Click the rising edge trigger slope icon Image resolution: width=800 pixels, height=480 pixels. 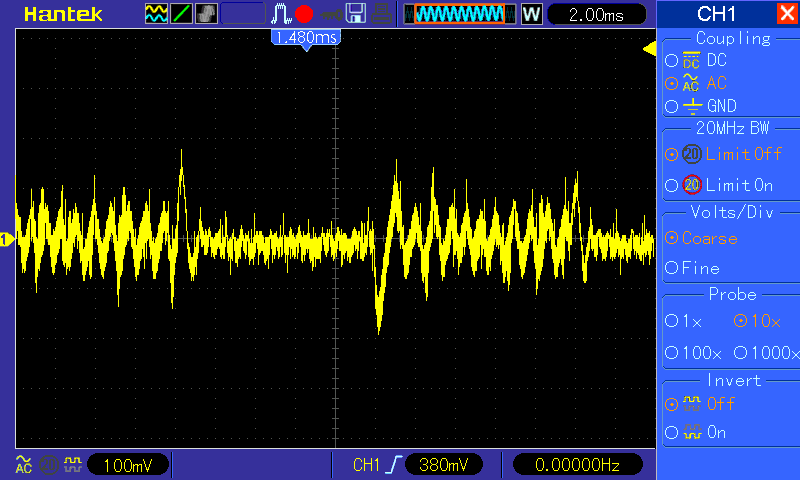pyautogui.click(x=394, y=465)
